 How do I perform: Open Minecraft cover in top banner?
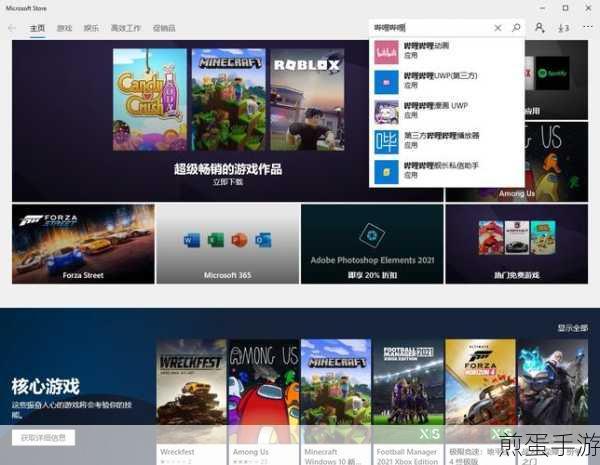(228, 100)
